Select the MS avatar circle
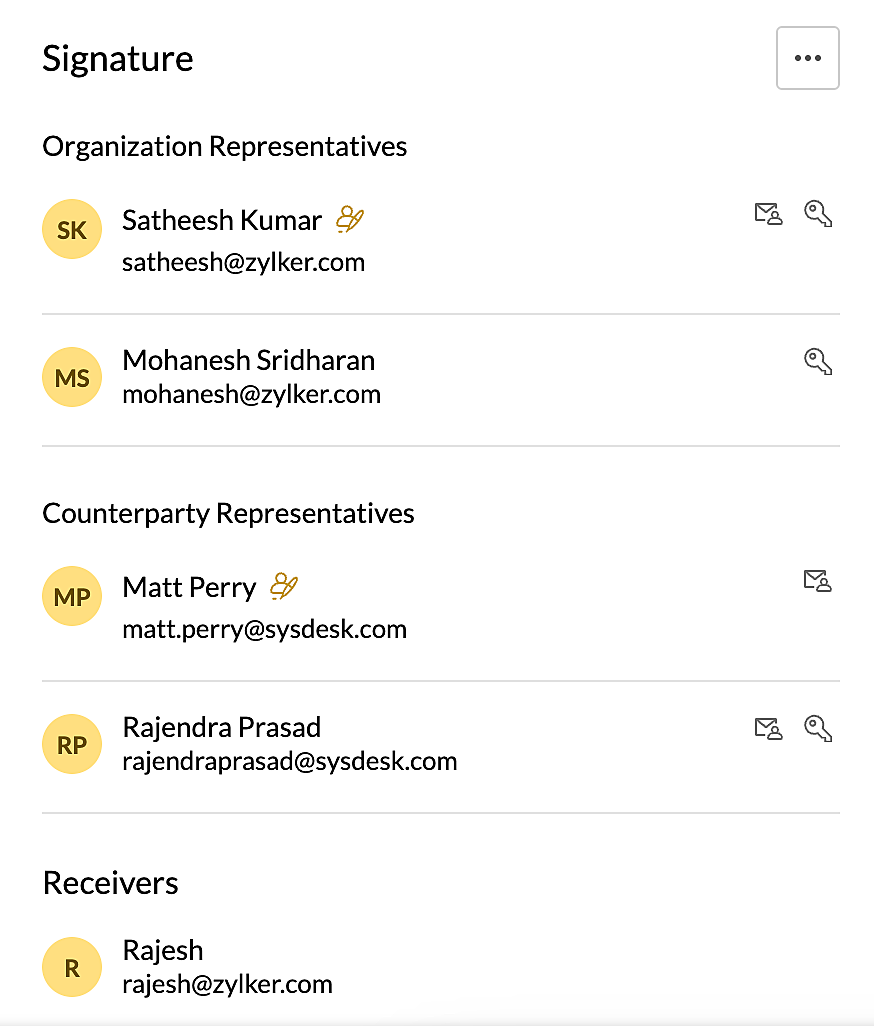874x1026 pixels. (x=72, y=377)
